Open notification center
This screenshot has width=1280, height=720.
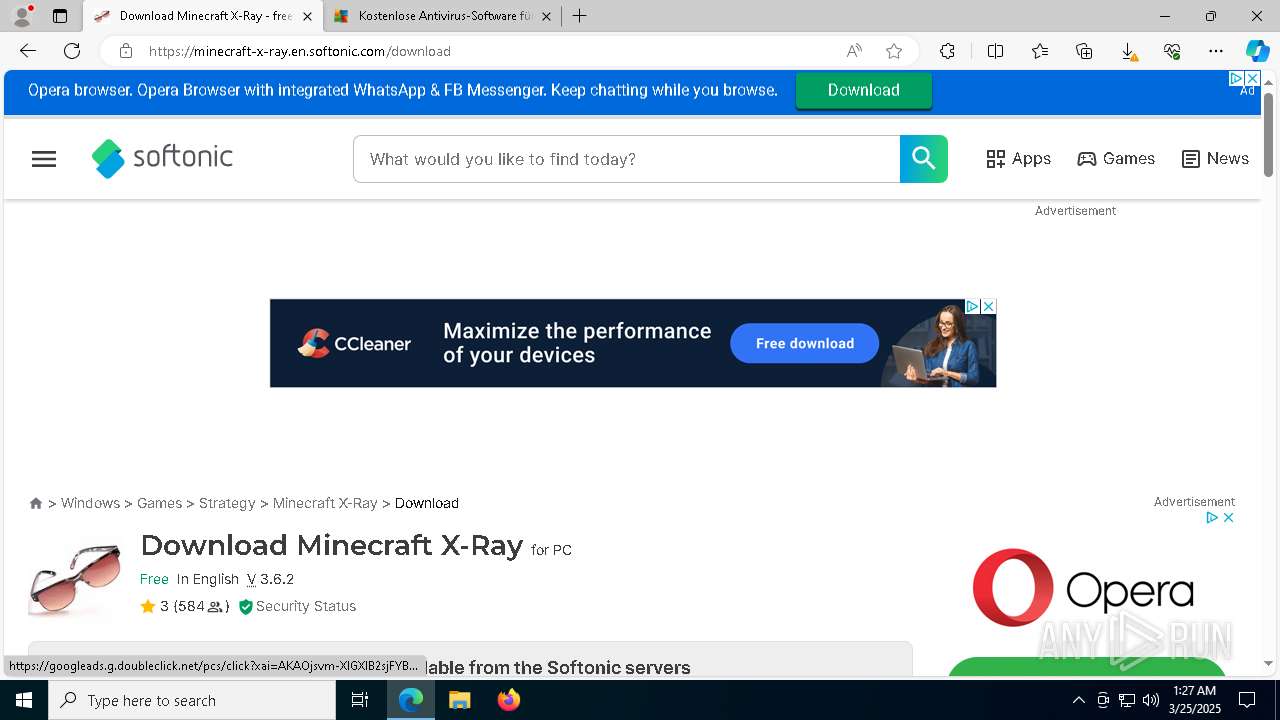click(1247, 700)
